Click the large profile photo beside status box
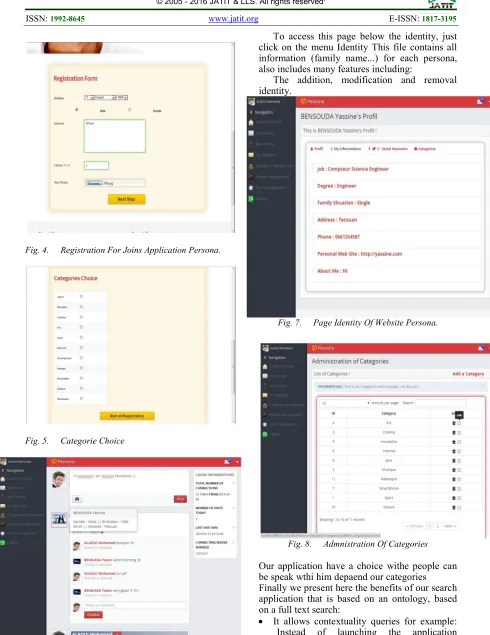Image resolution: width=490 pixels, height=635 pixels. pyautogui.click(x=59, y=479)
